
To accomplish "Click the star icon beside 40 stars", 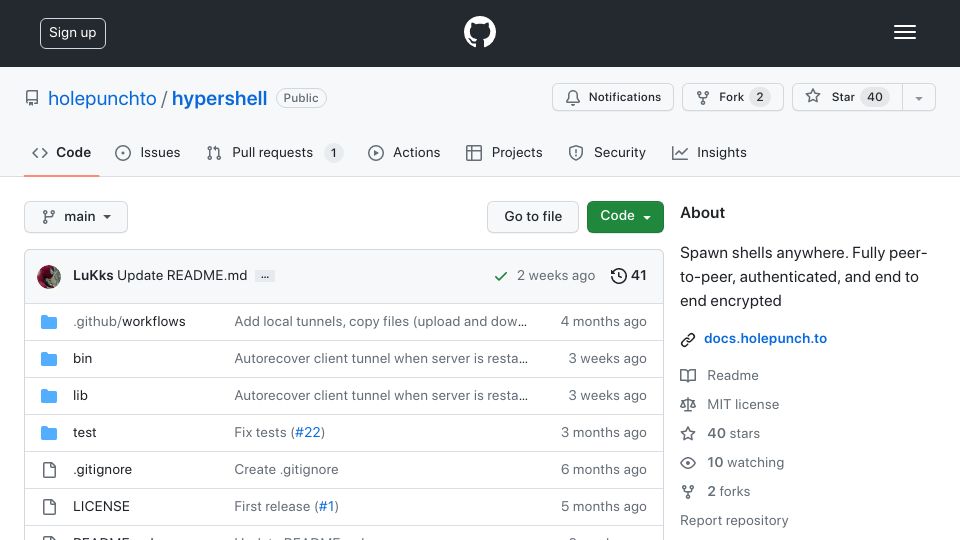I will pyautogui.click(x=688, y=433).
